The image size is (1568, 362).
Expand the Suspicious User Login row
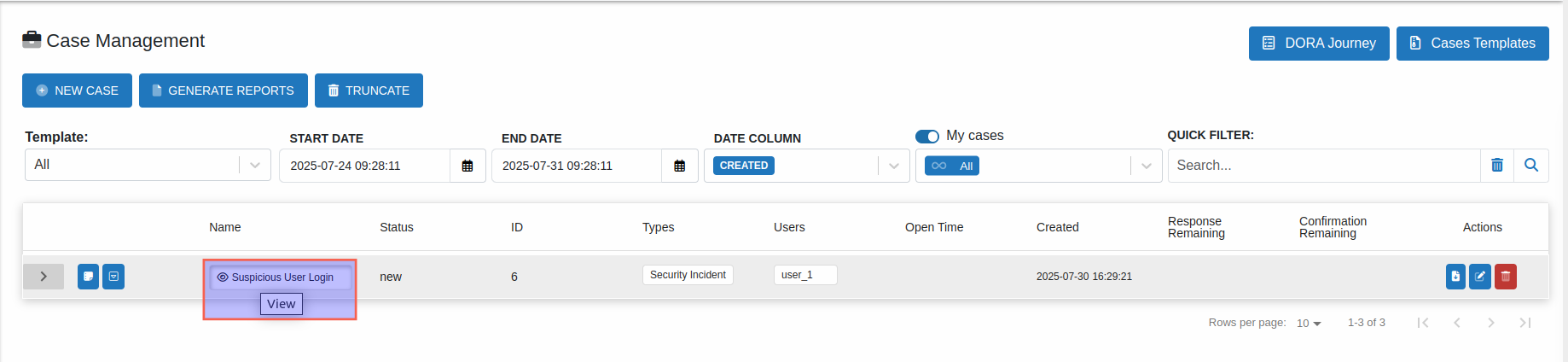click(x=44, y=277)
